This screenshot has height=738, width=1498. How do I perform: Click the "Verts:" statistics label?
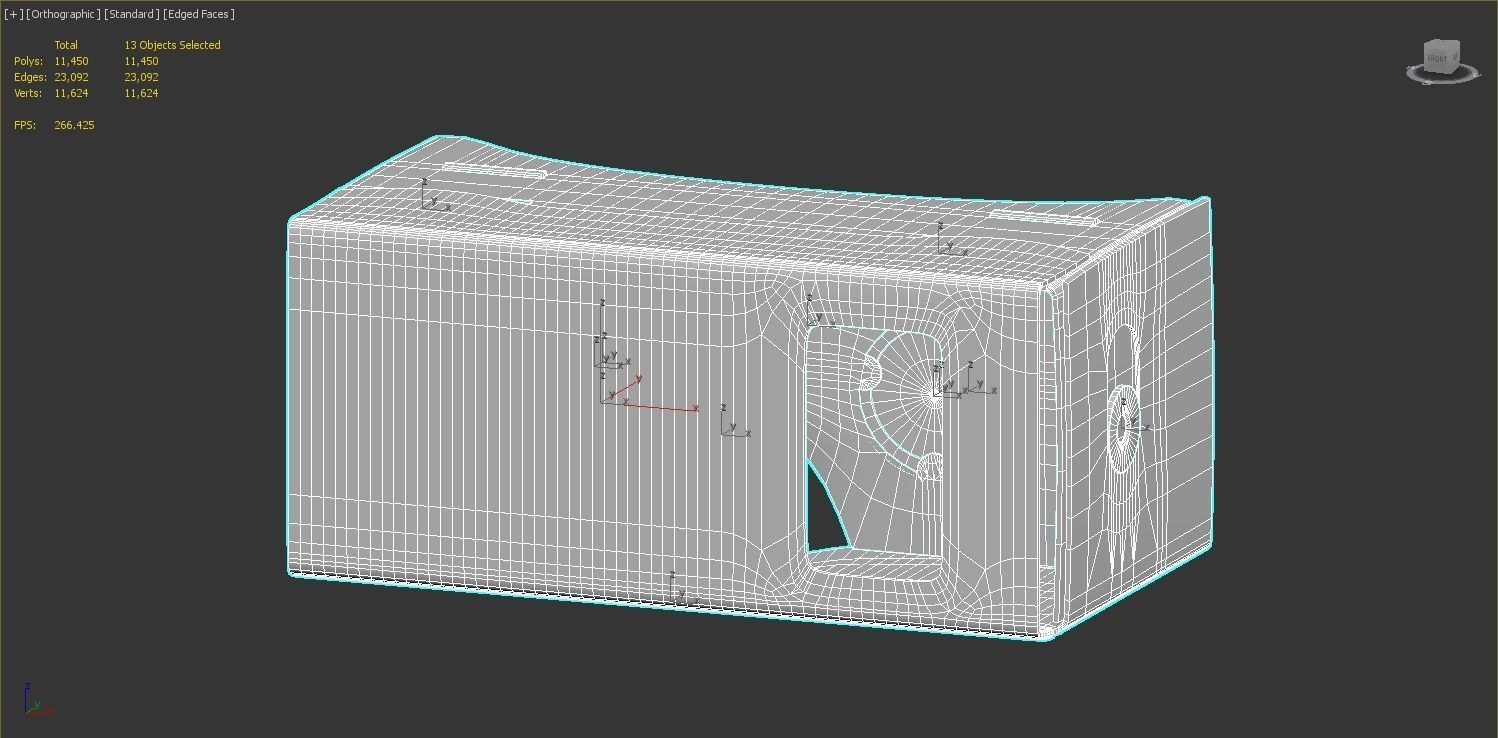point(28,93)
